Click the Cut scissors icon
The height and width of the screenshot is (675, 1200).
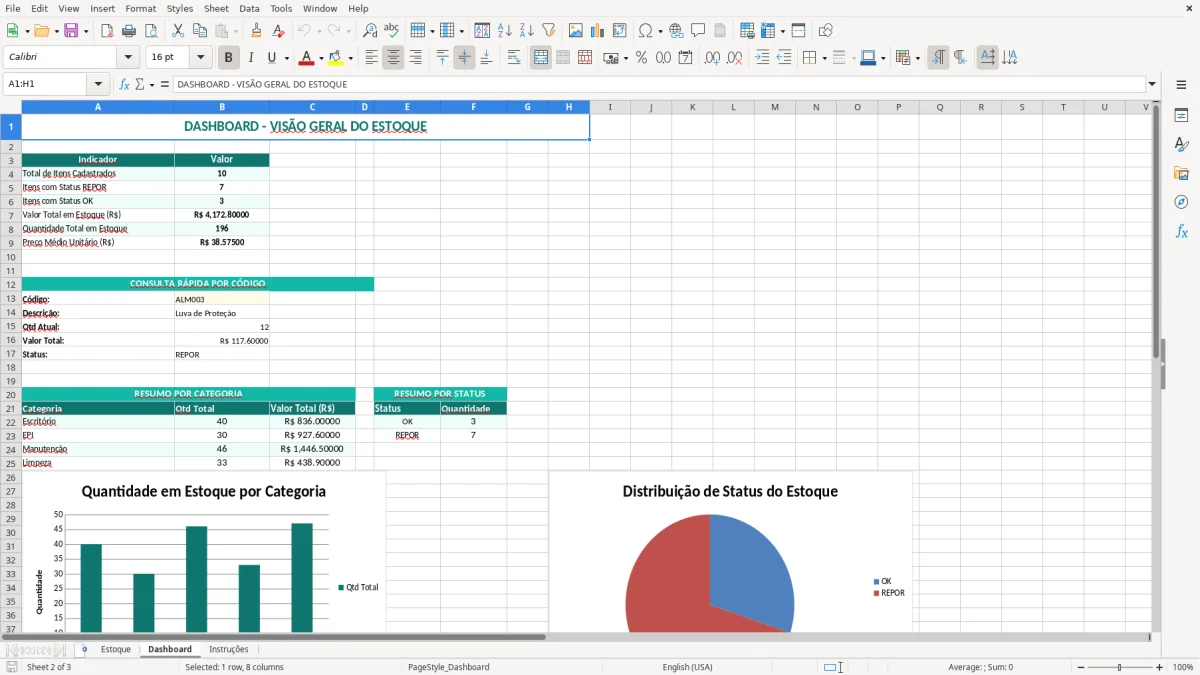pos(177,31)
